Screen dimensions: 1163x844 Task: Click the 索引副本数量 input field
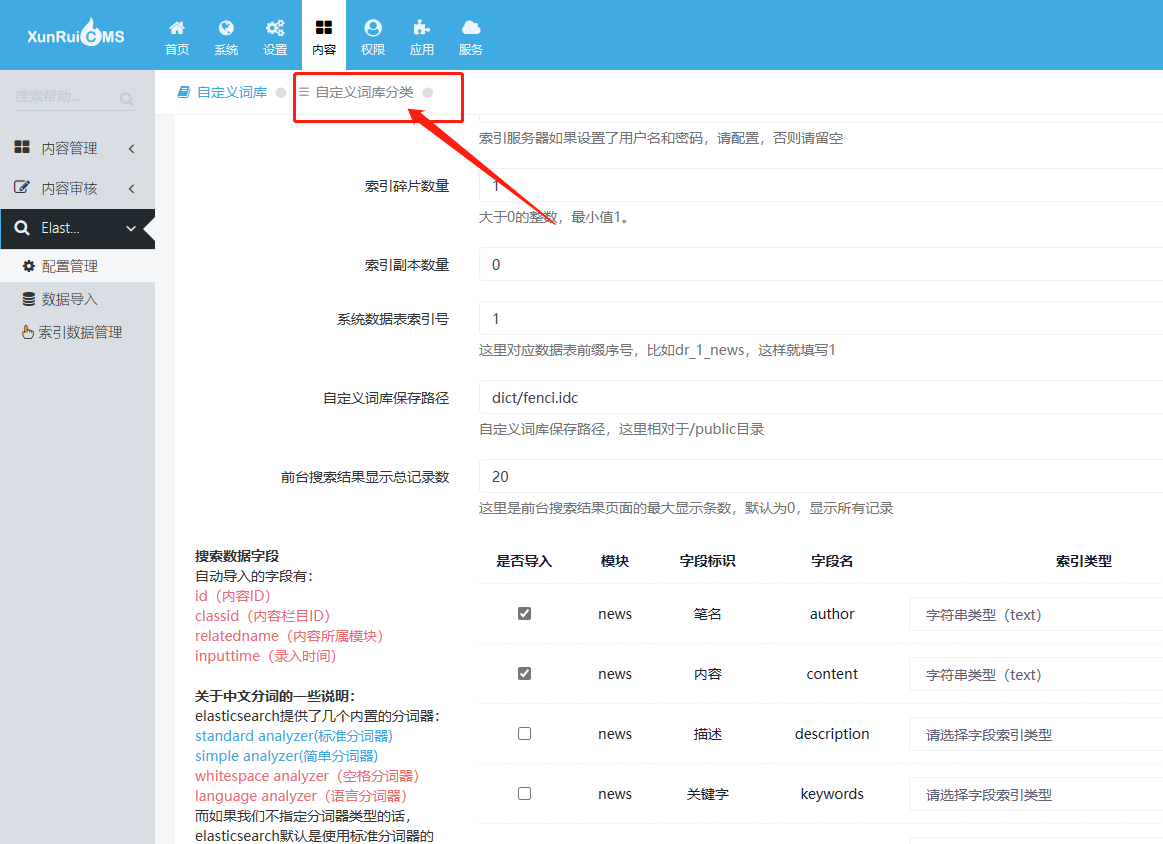point(820,265)
